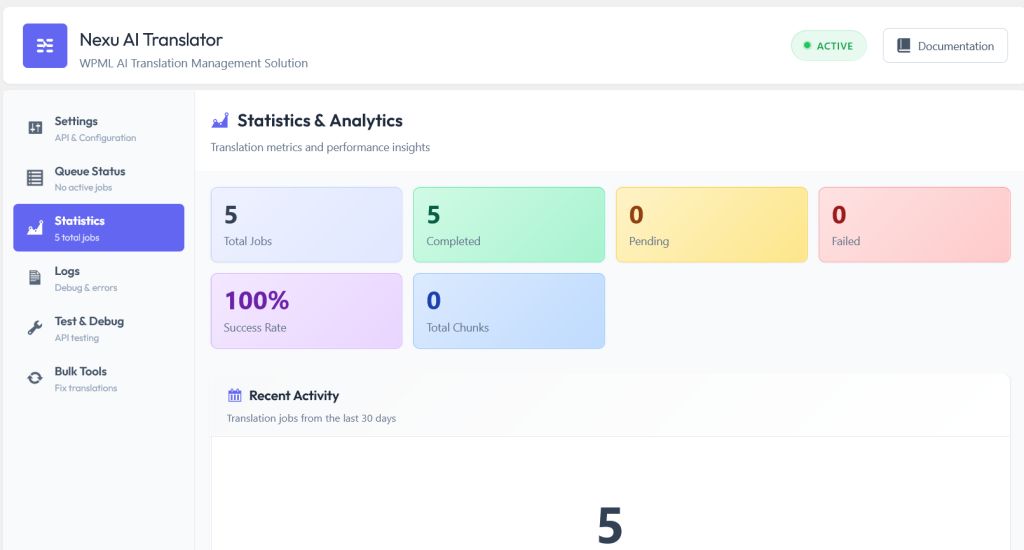
Task: Click the Queue Status list icon
Action: coord(35,178)
